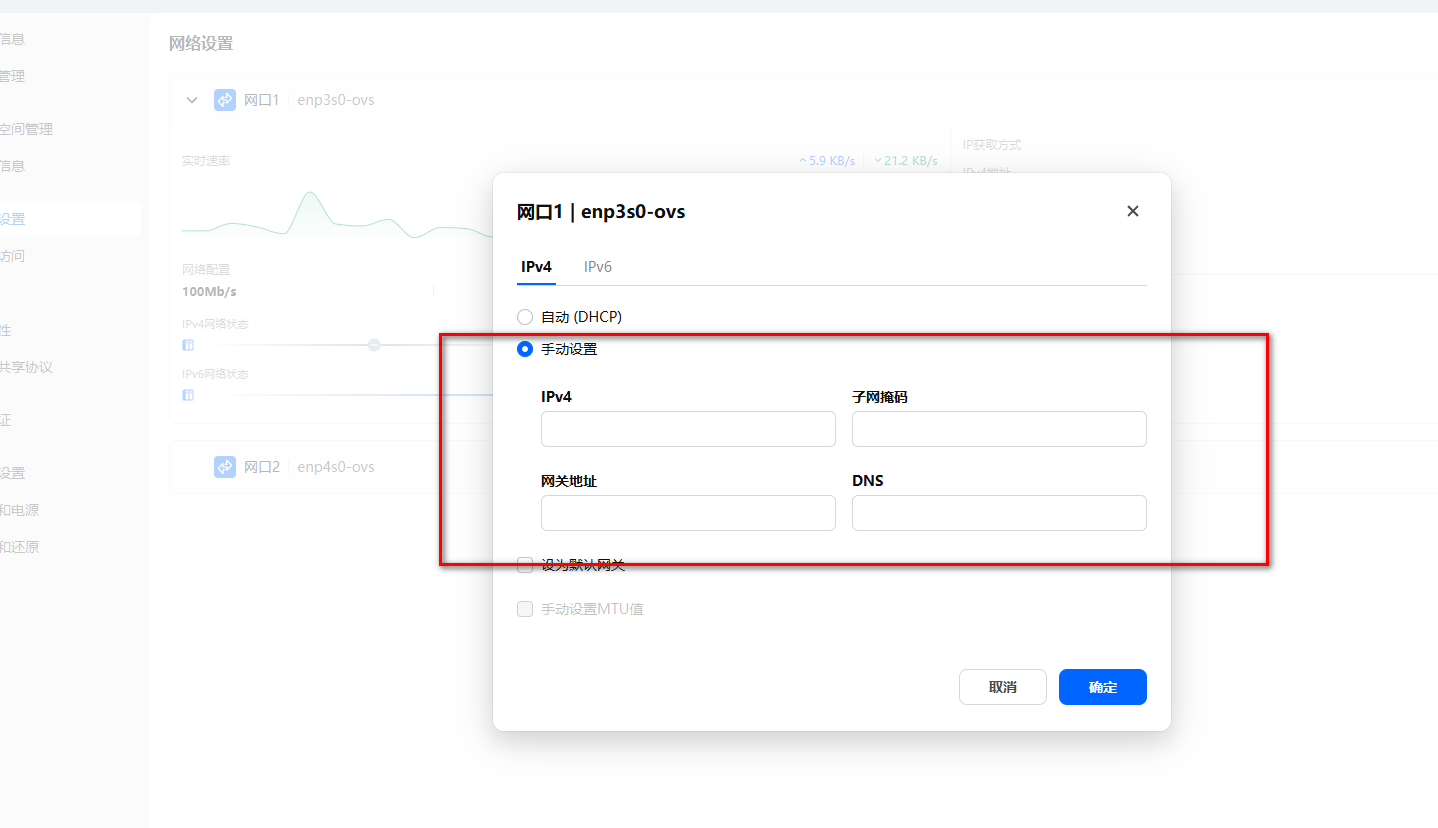Confirm settings with the 确定 button
This screenshot has height=828, width=1438.
1102,687
